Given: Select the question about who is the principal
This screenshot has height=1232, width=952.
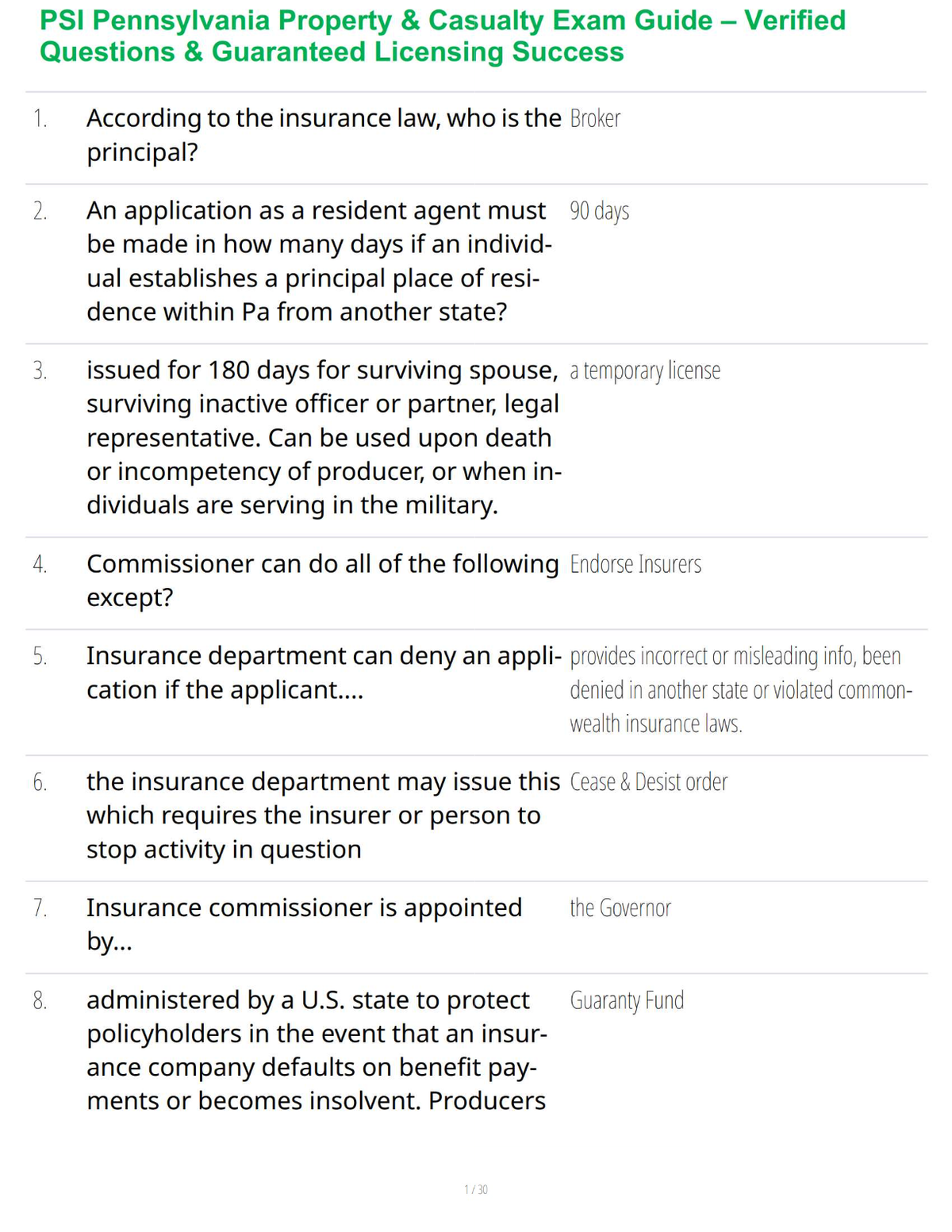Looking at the screenshot, I should click(x=324, y=135).
